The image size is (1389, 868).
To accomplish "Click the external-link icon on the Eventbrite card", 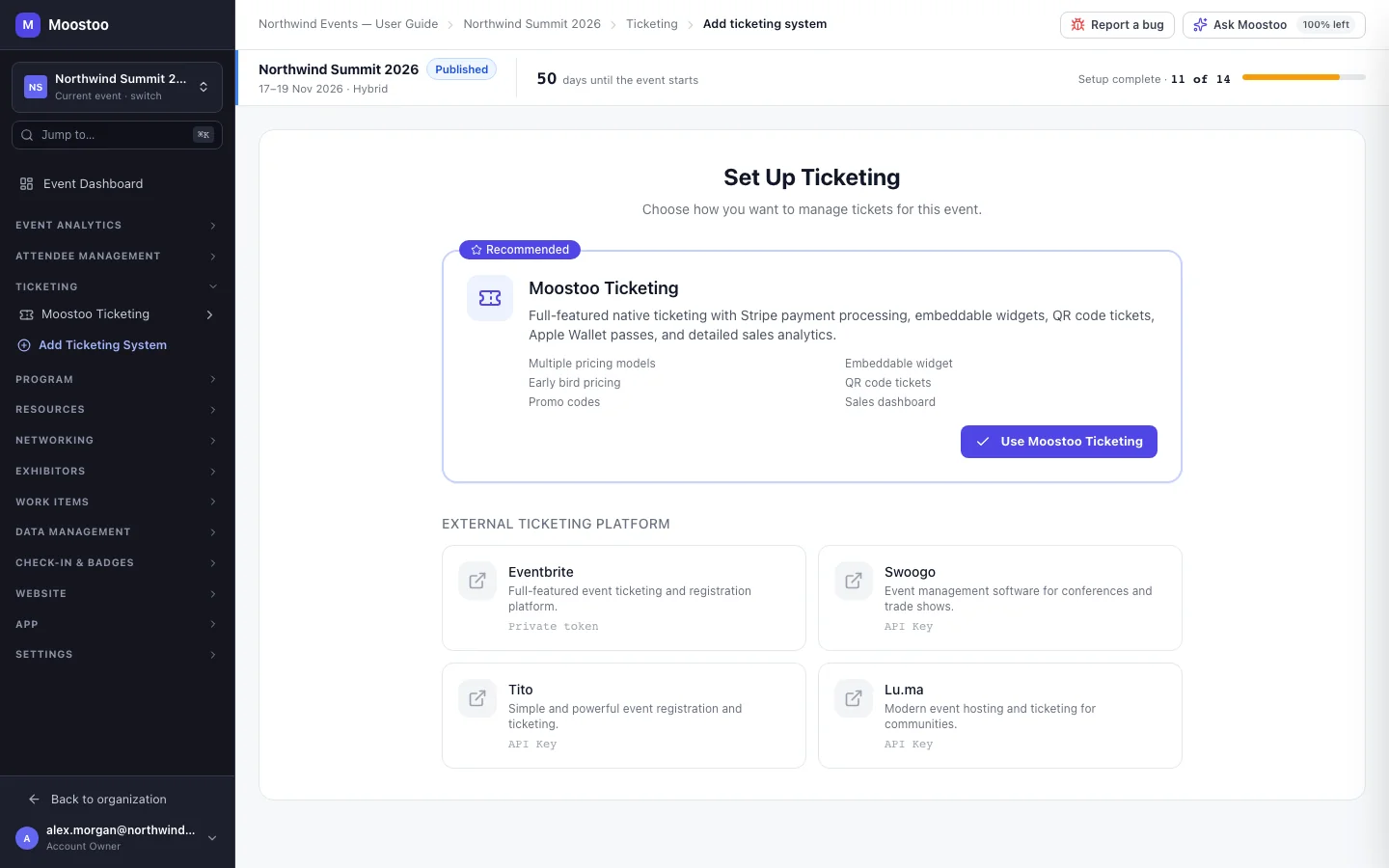I will [x=477, y=581].
